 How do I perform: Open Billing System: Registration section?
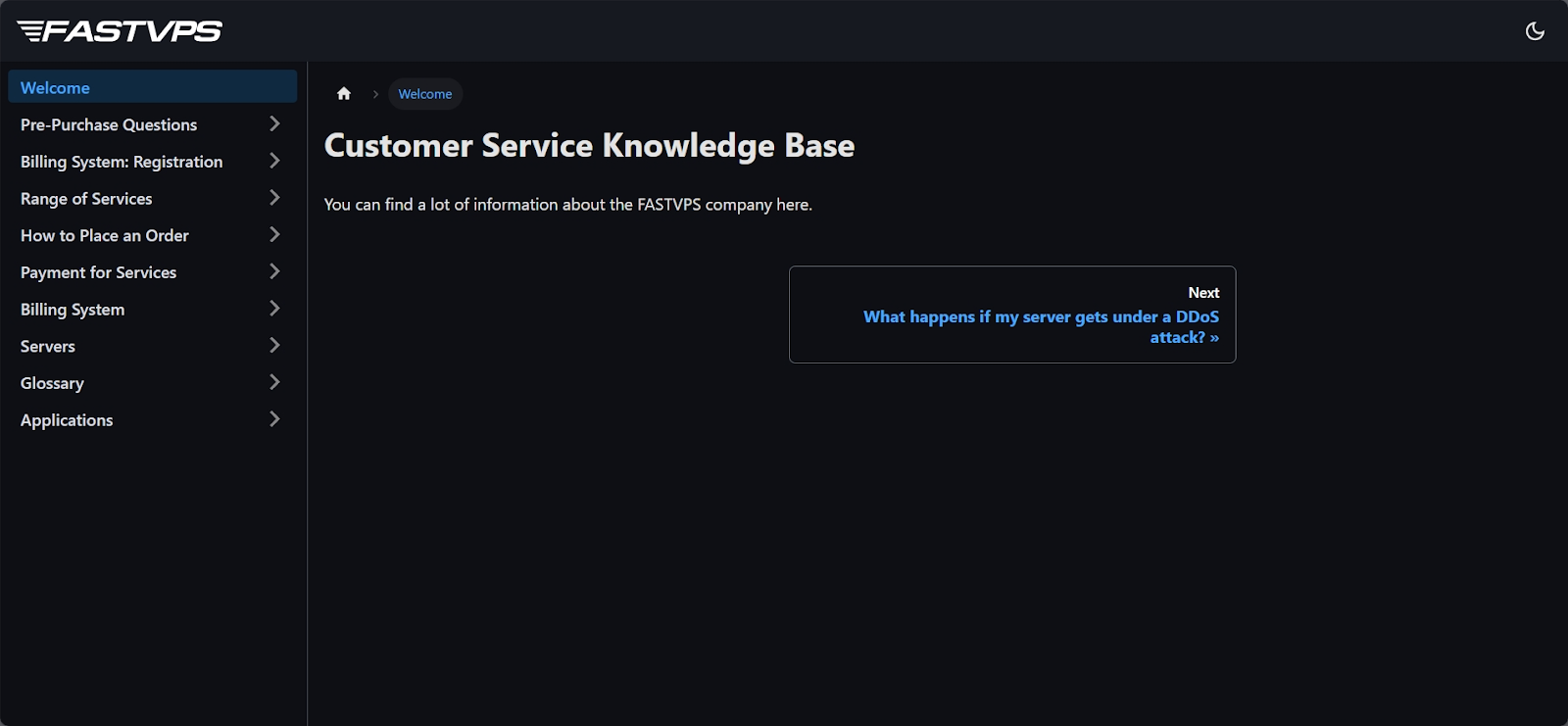point(122,162)
